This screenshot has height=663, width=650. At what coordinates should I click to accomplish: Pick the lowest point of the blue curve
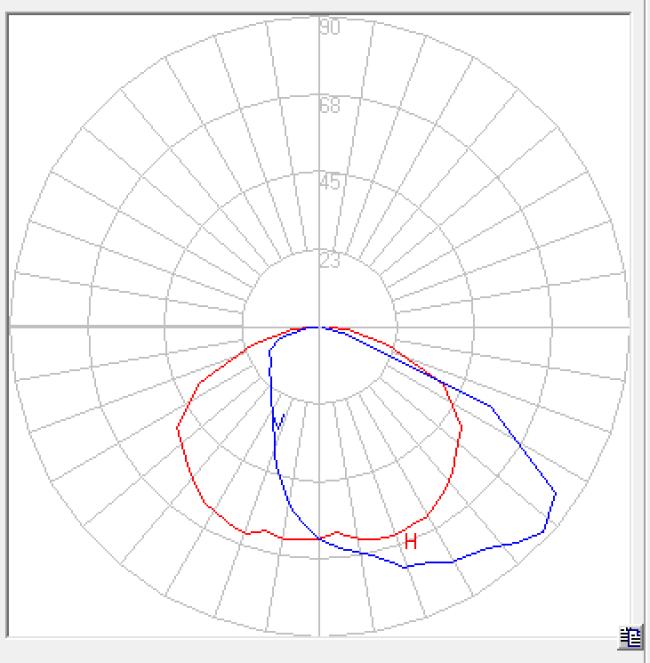[x=406, y=568]
